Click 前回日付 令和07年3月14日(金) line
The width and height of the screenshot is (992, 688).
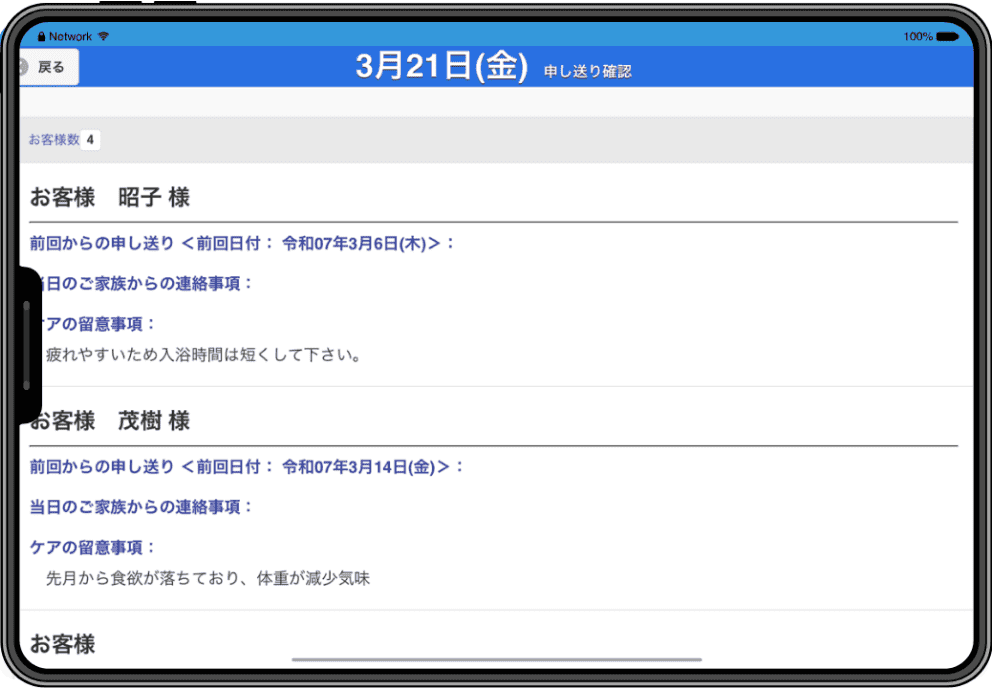click(247, 467)
